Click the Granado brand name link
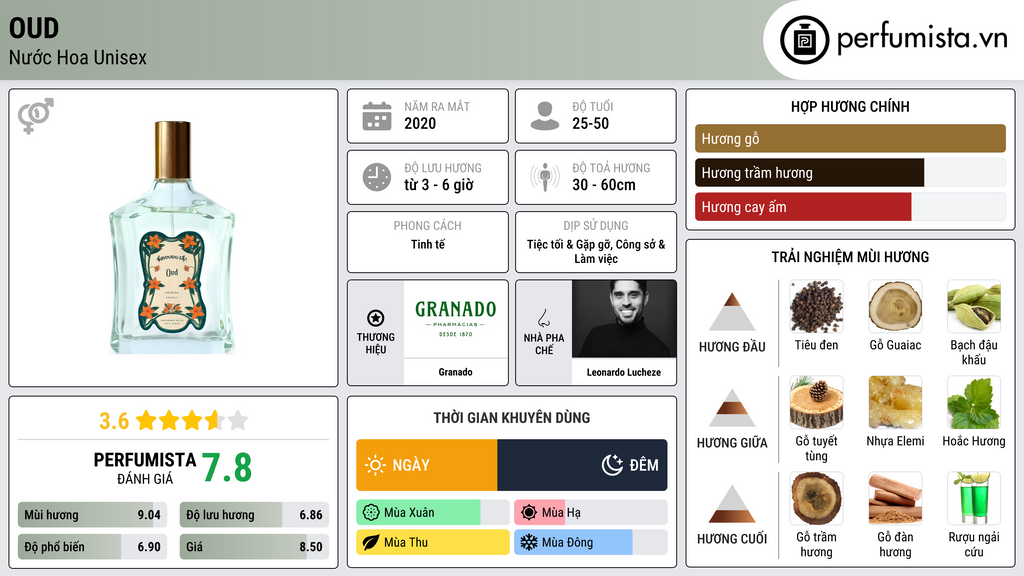Viewport: 1024px width, 576px height. [455, 372]
